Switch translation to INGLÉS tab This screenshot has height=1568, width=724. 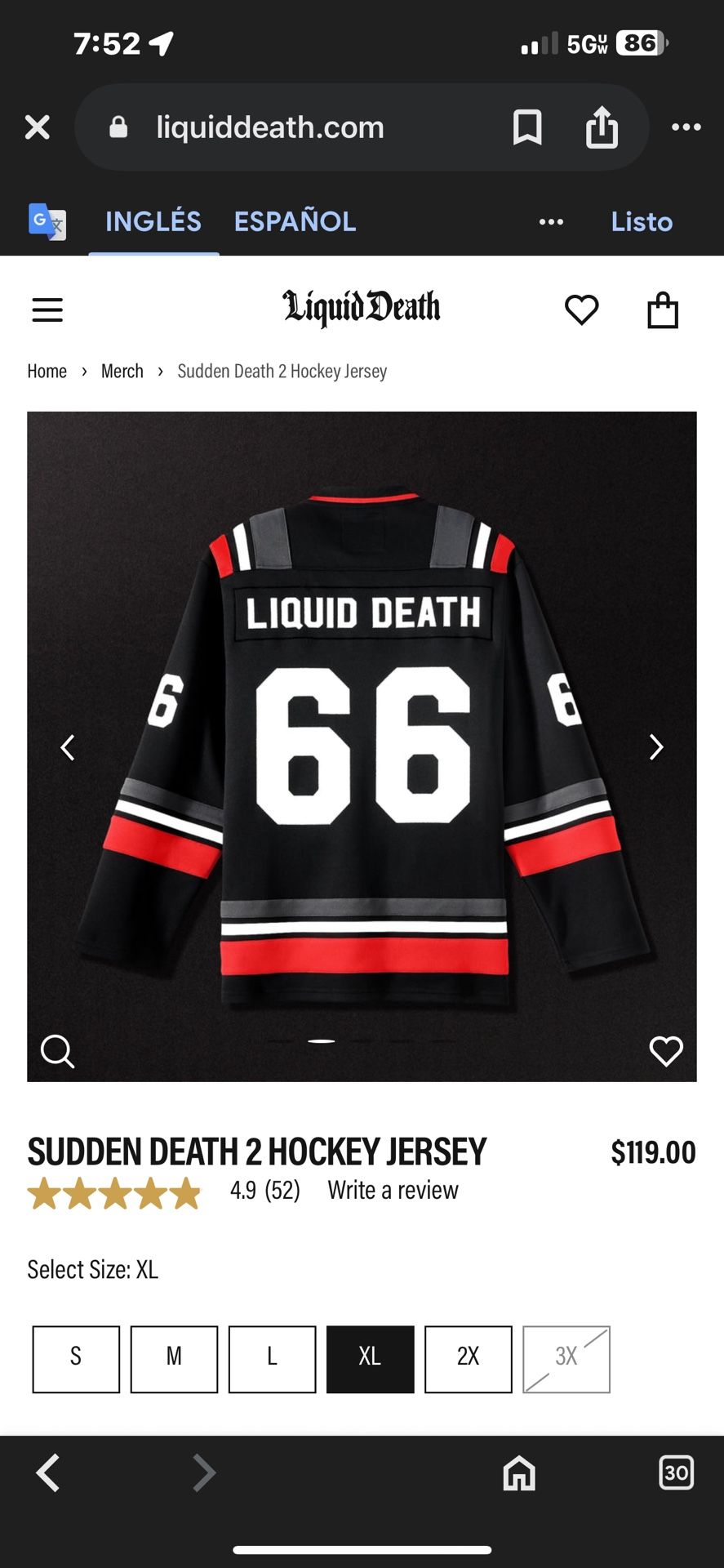click(153, 221)
